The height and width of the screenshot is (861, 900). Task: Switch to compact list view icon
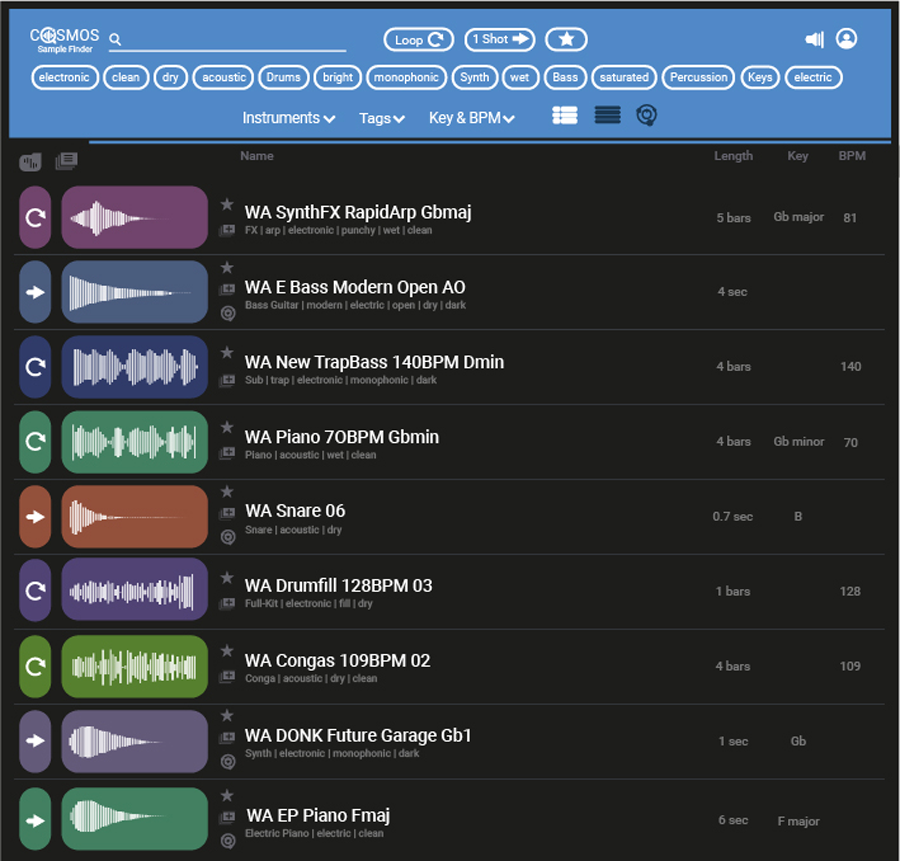point(607,115)
